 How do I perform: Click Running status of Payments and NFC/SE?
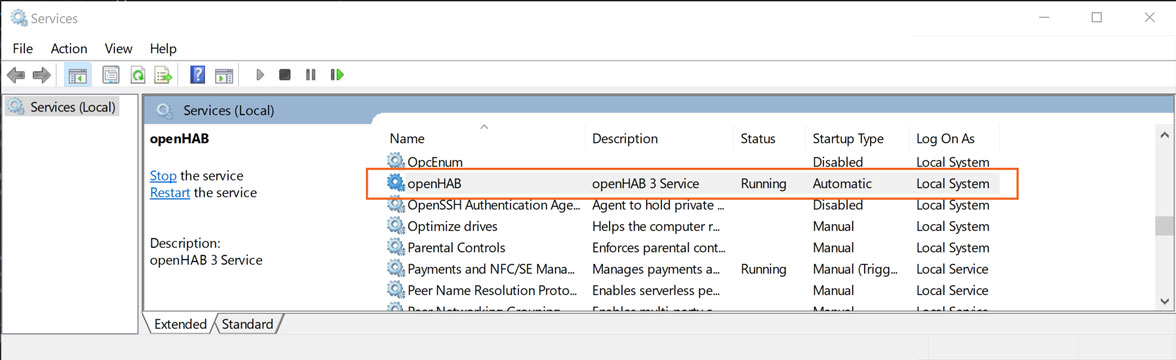click(x=764, y=268)
